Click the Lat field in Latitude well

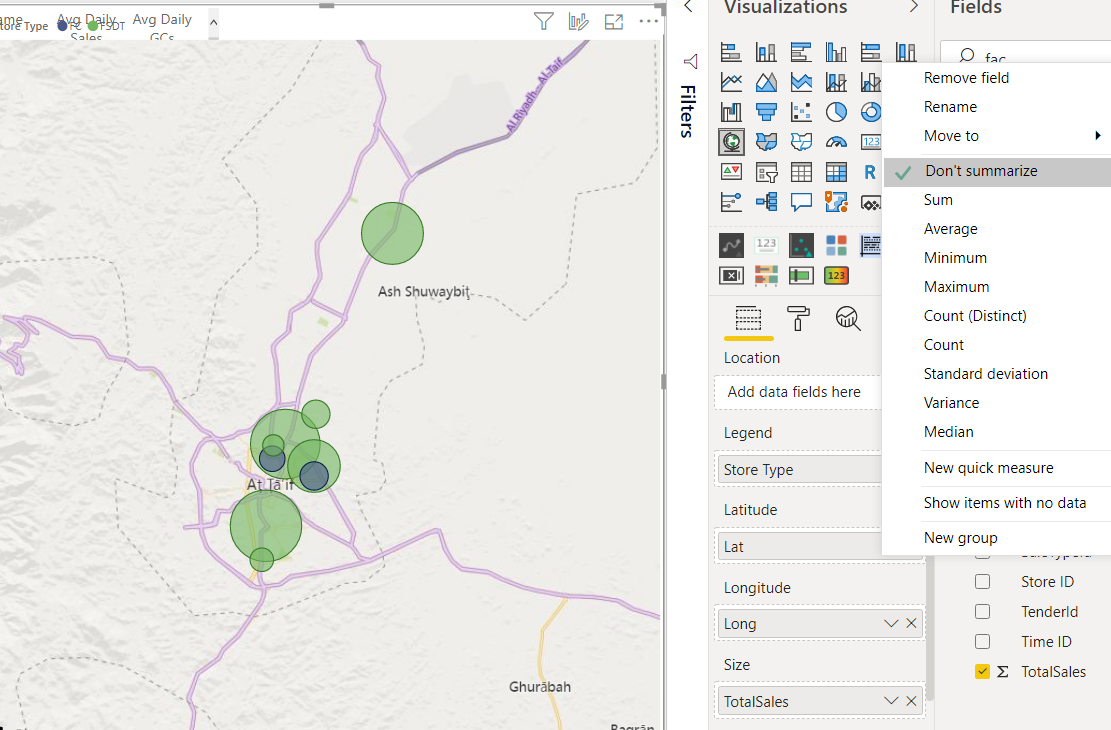pyautogui.click(x=799, y=547)
